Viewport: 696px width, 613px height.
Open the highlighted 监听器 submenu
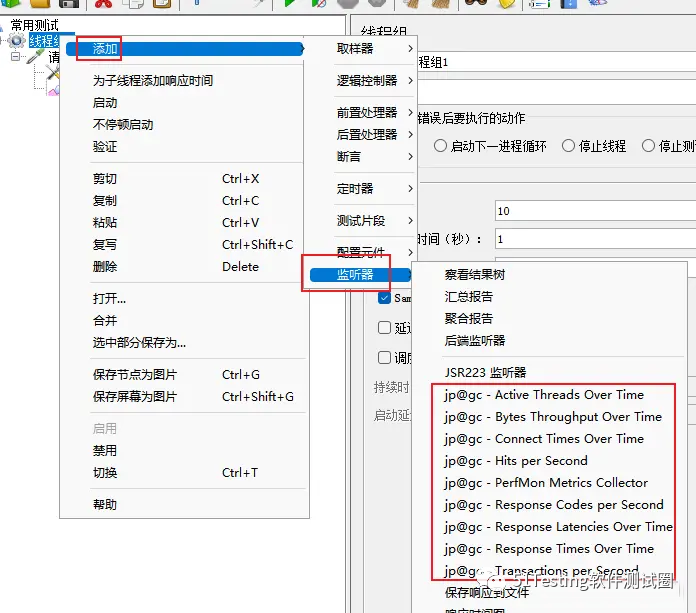(x=360, y=275)
